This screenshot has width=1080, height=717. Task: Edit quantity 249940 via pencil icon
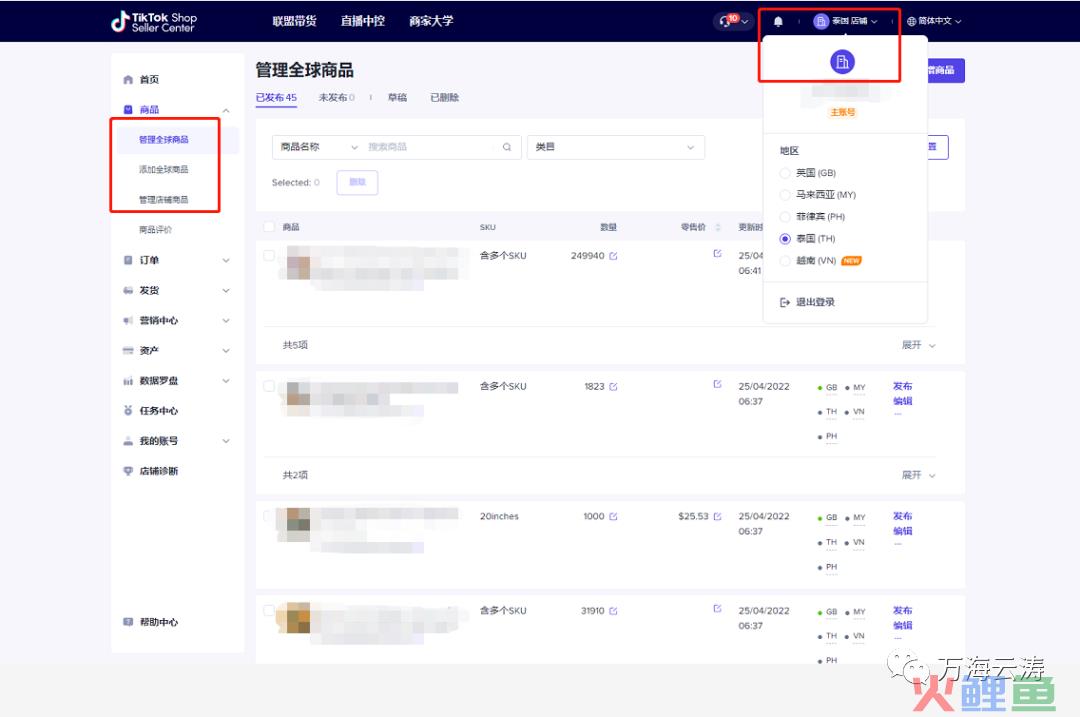(x=613, y=256)
